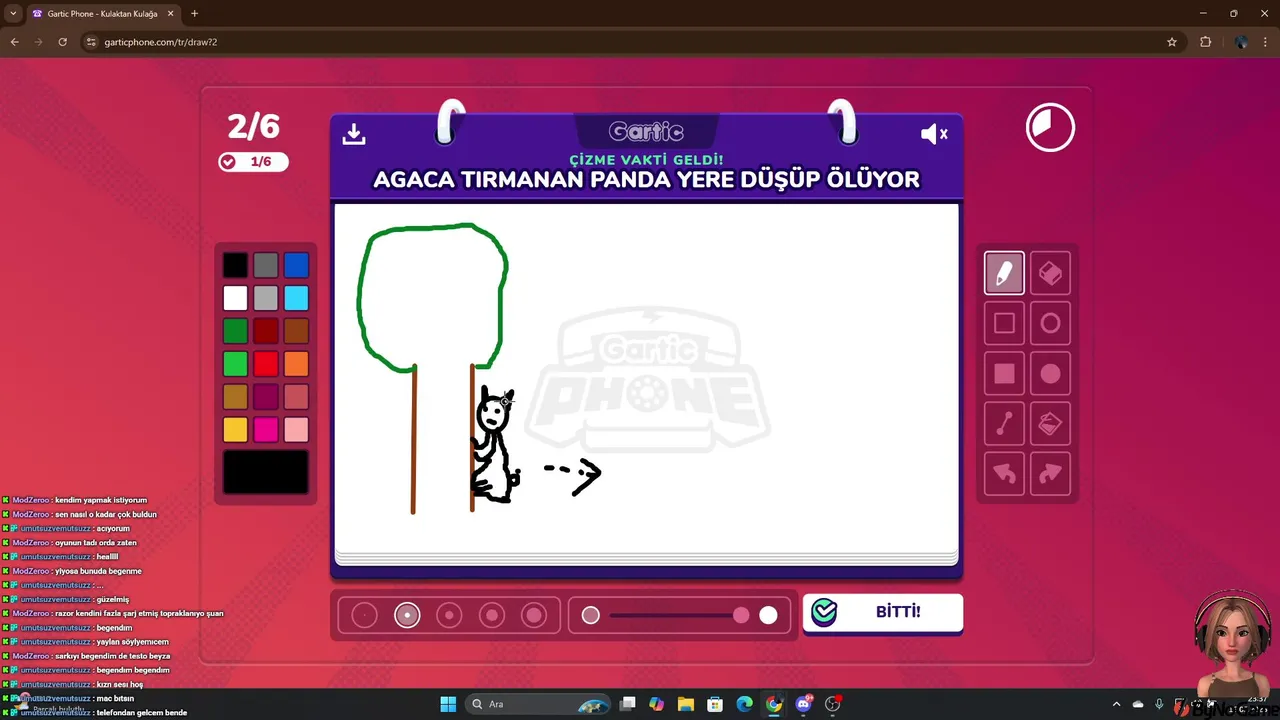Pick the golden brown color swatch
The width and height of the screenshot is (1280, 720).
(235, 397)
